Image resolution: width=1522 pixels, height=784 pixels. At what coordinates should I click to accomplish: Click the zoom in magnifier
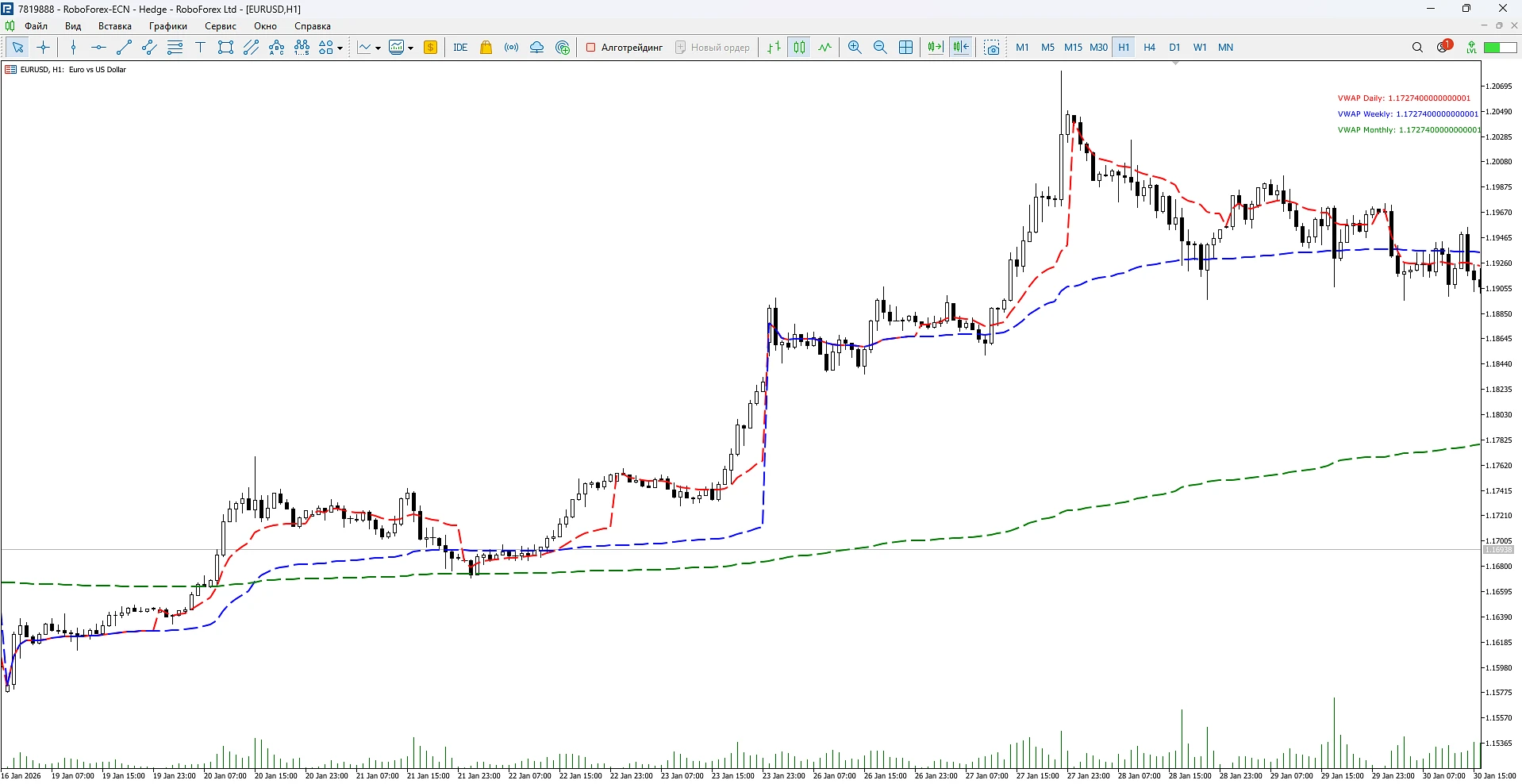[855, 48]
